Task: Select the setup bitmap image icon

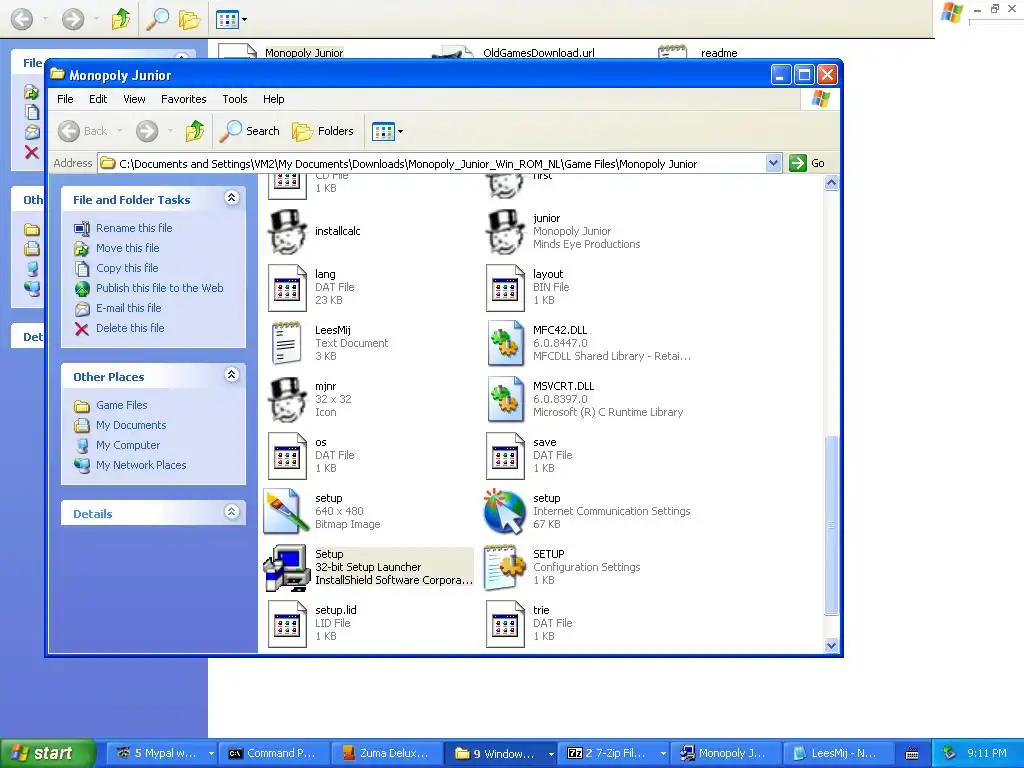Action: click(x=286, y=511)
